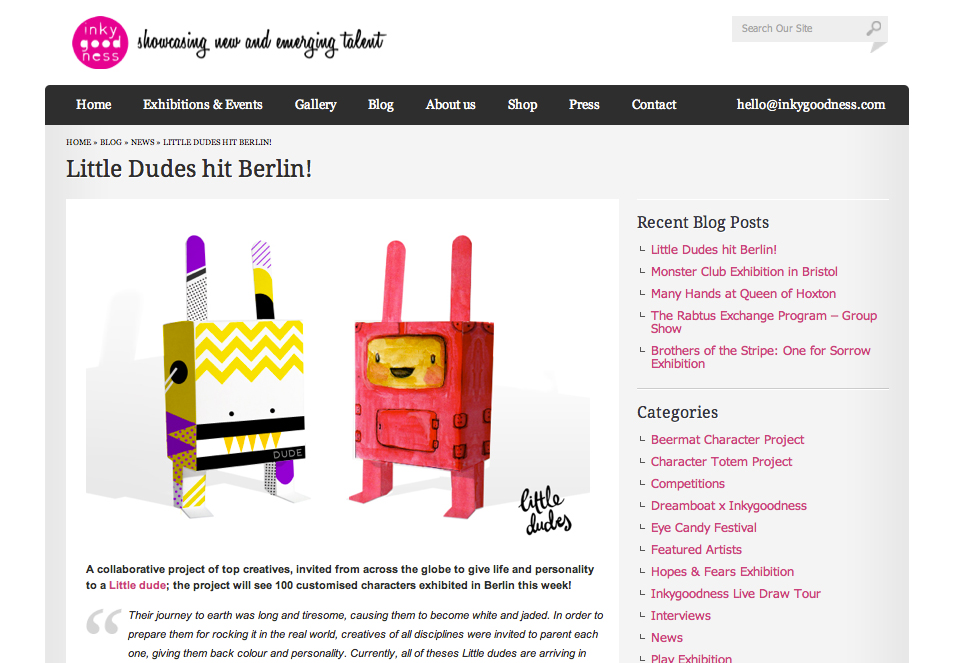The height and width of the screenshot is (663, 968).
Task: Open Many Hands at Queen of Hoxton post
Action: coord(743,294)
